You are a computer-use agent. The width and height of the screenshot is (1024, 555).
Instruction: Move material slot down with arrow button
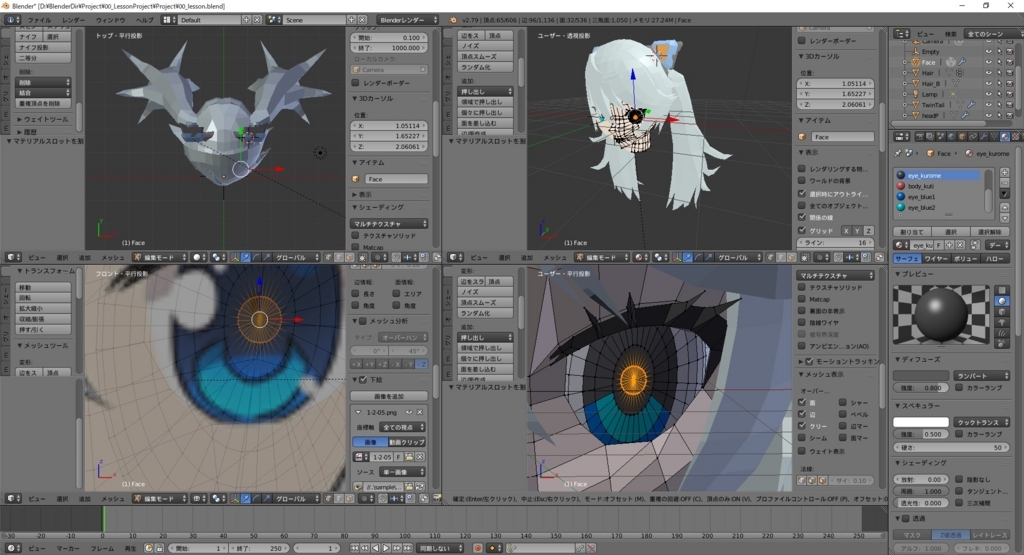tap(1004, 218)
